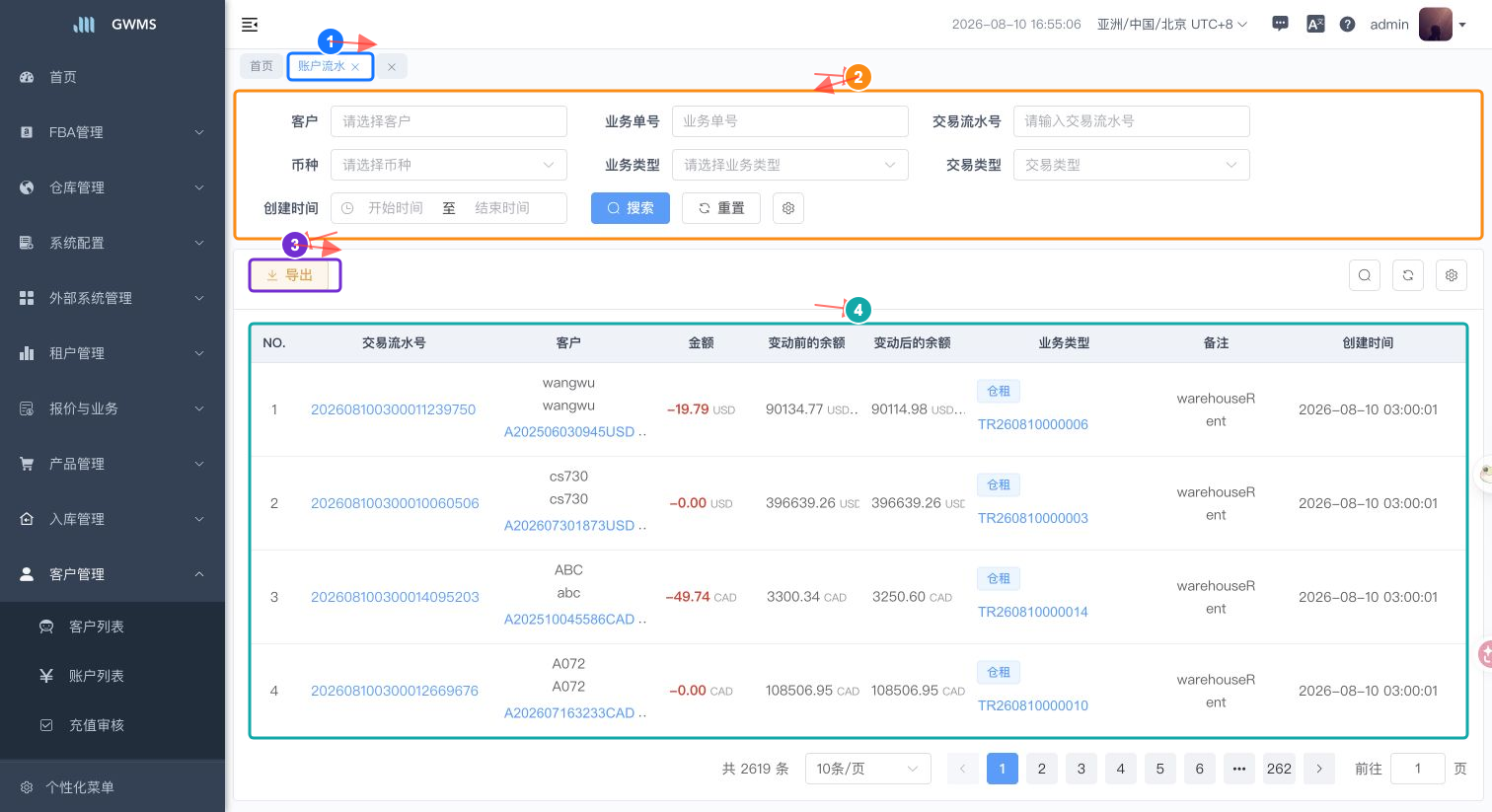Go to pagination page 6

[1199, 769]
